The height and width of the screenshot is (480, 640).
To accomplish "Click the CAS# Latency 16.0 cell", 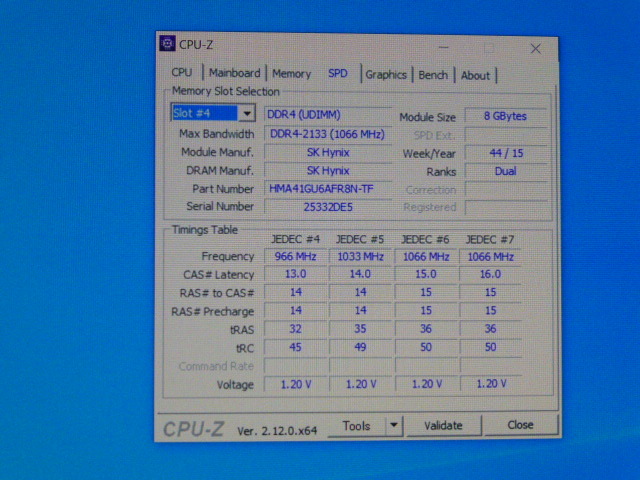I will [491, 274].
